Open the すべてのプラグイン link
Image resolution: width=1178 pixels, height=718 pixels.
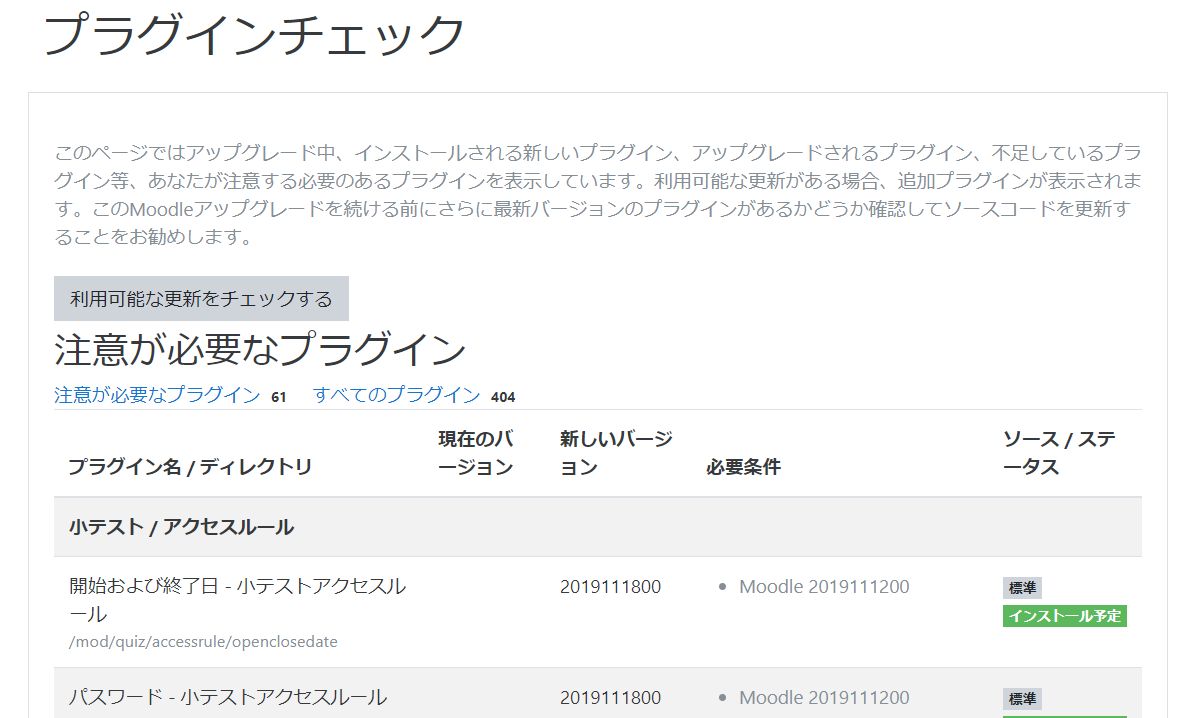point(397,395)
